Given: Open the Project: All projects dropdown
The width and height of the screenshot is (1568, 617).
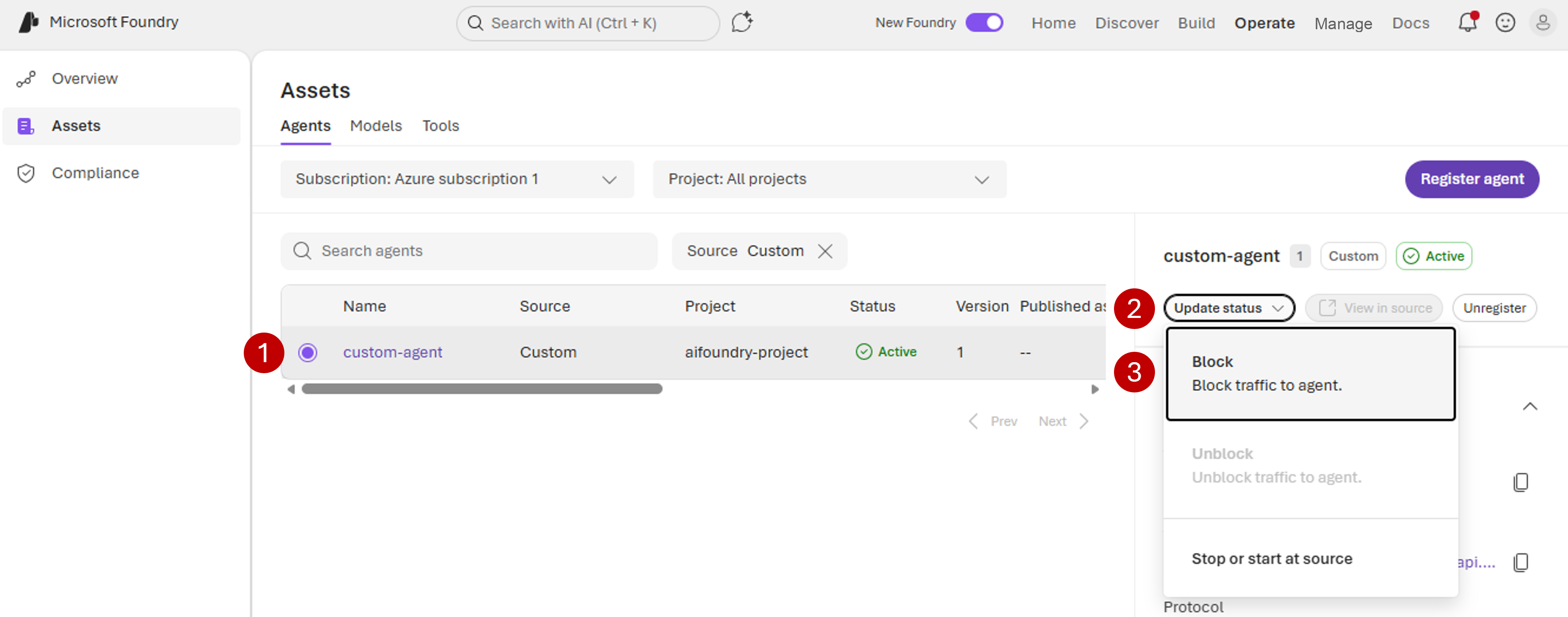Looking at the screenshot, I should point(830,179).
